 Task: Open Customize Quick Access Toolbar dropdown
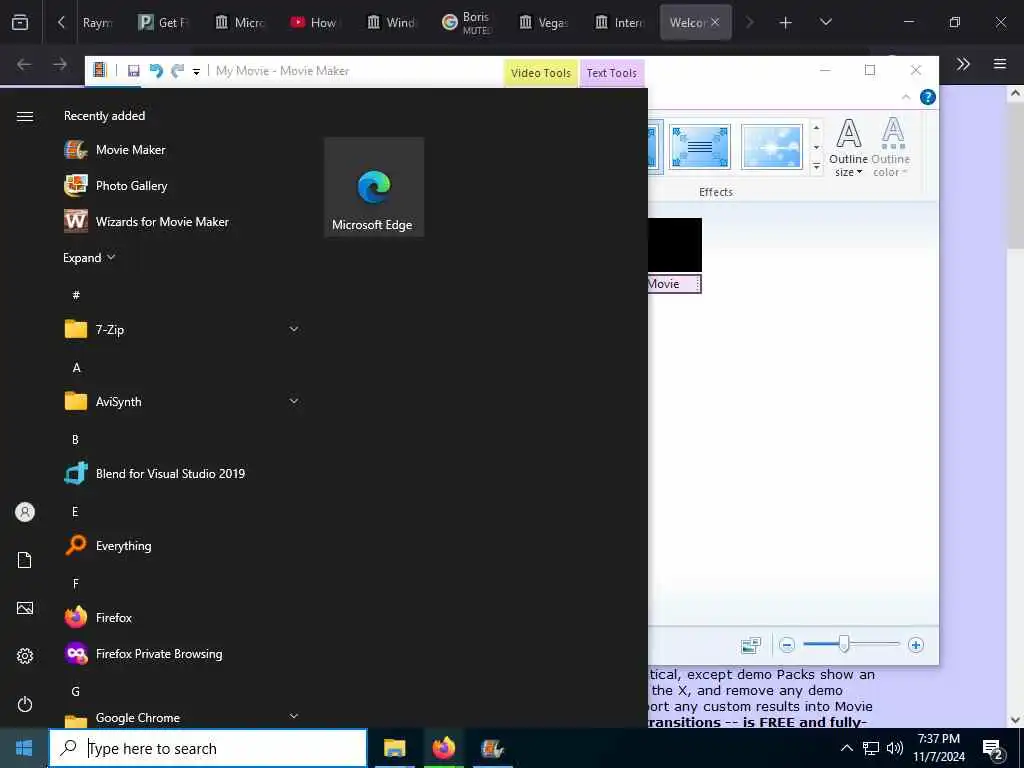click(196, 71)
